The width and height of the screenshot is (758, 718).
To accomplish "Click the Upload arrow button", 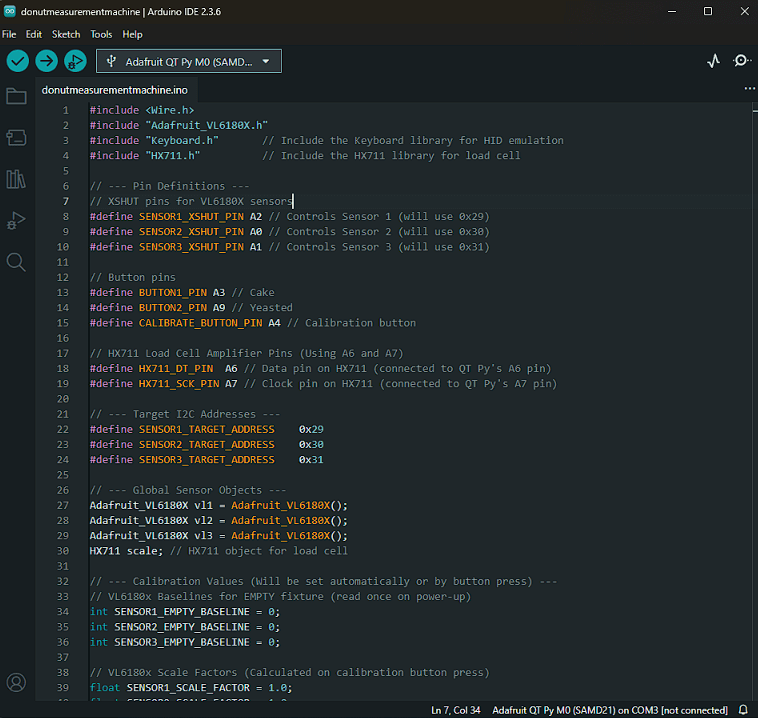I will (x=47, y=61).
